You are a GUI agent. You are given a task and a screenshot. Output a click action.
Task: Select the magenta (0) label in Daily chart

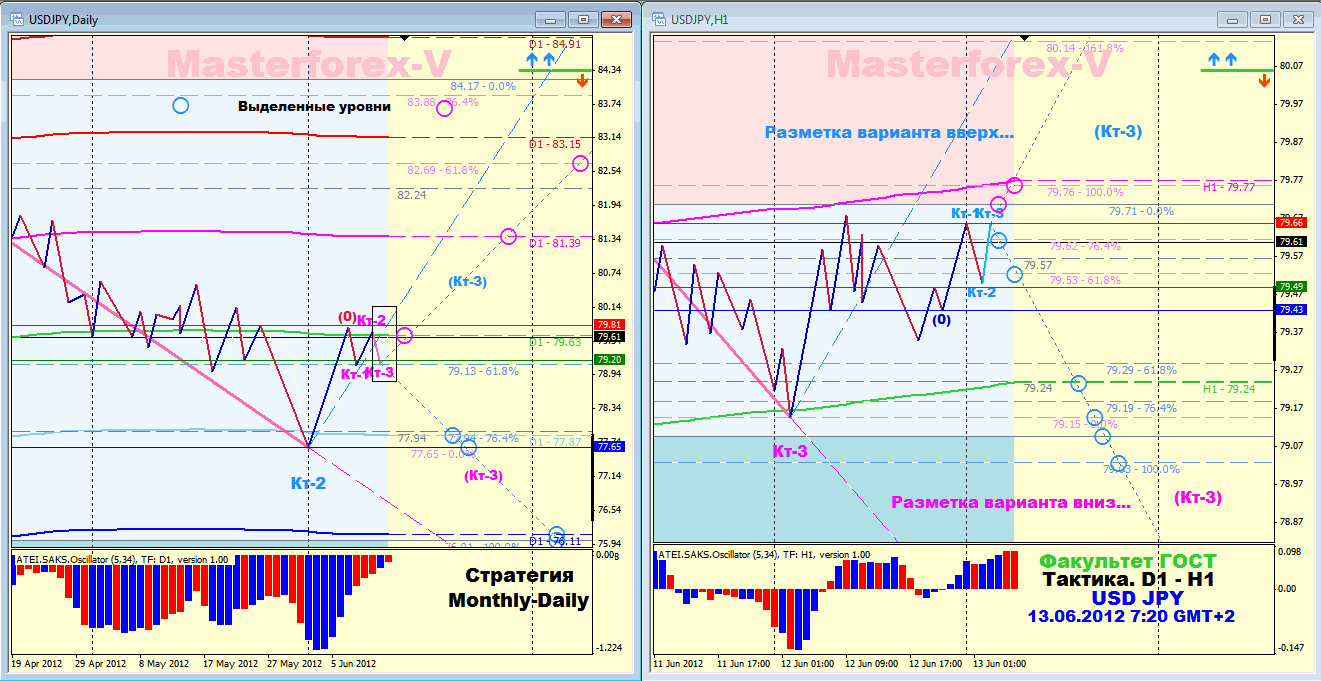pos(347,317)
